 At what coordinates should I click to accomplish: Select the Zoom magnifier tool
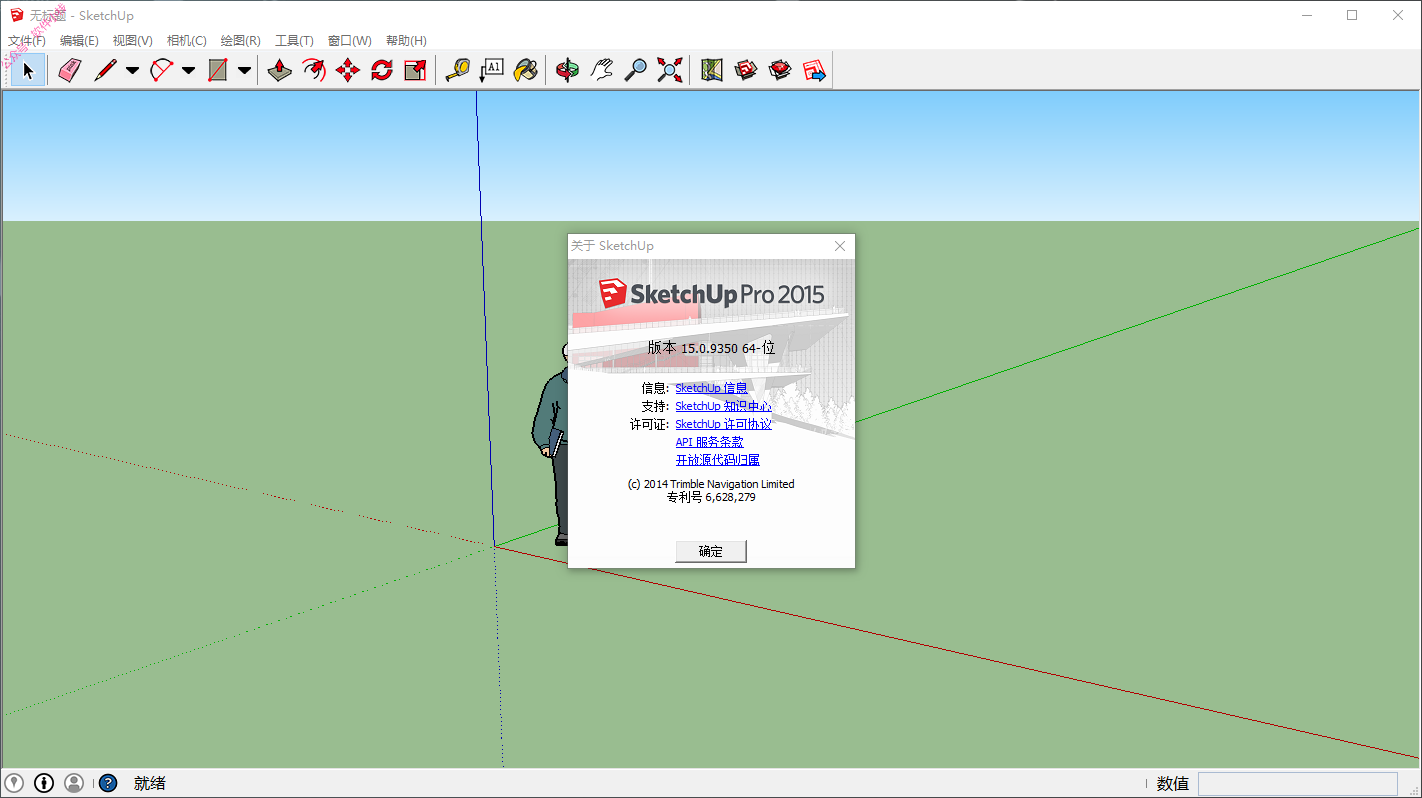click(636, 70)
